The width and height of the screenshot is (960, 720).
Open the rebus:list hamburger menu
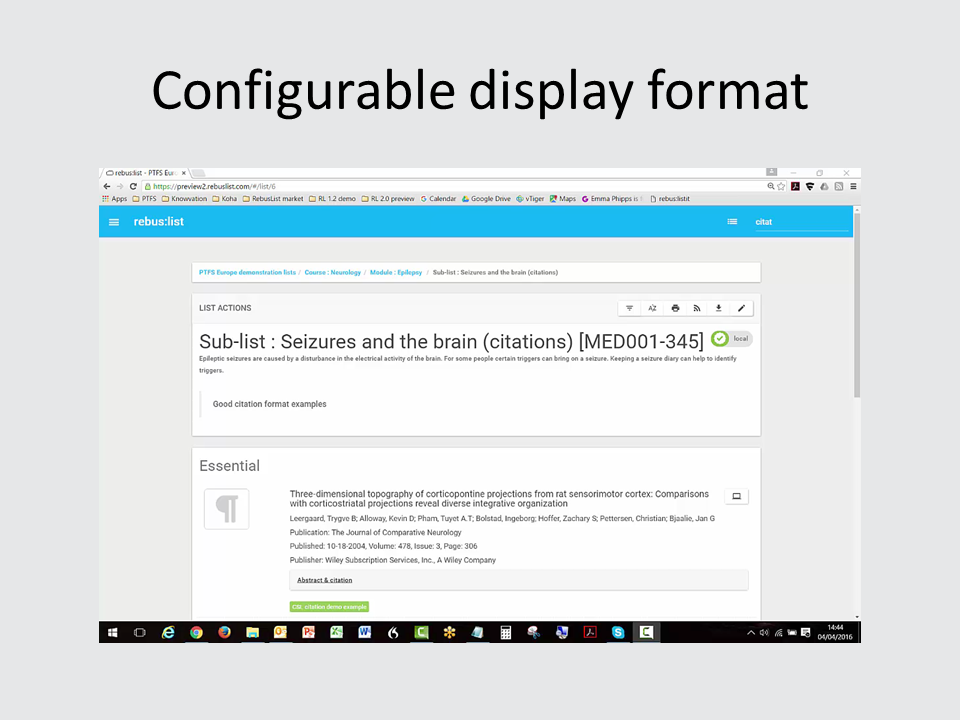(114, 222)
